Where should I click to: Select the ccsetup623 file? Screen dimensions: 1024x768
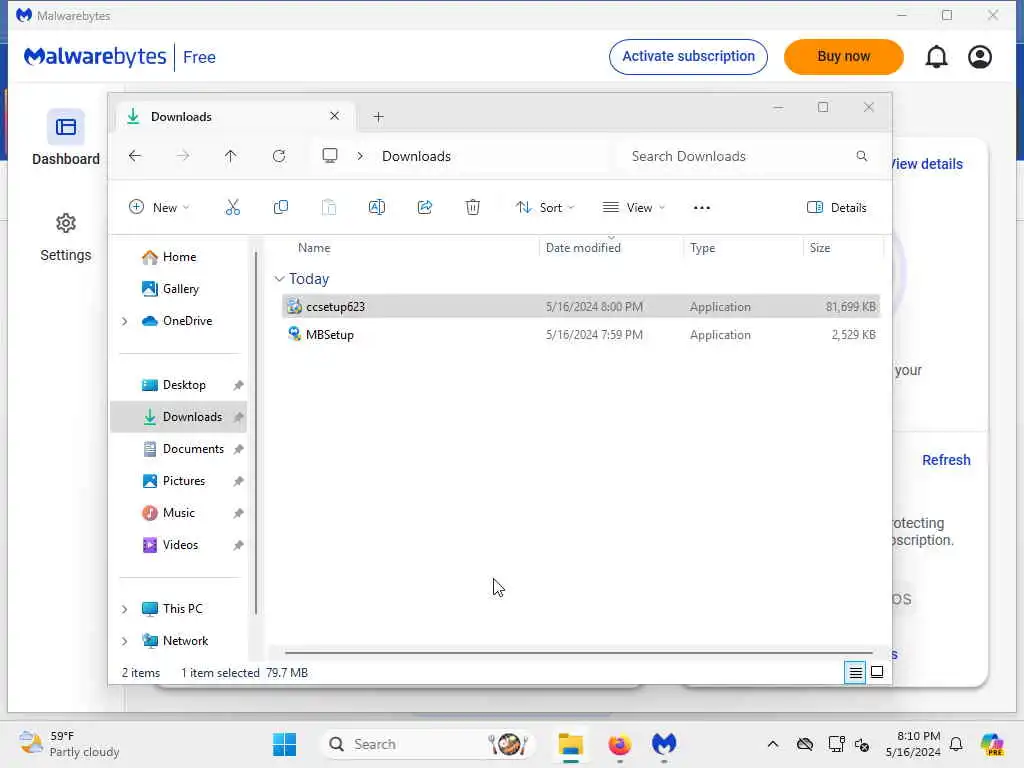tap(581, 306)
